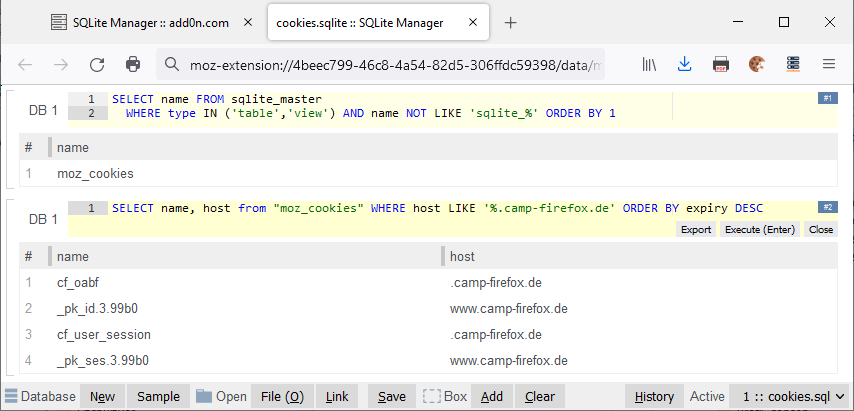Go back to the previous page
The image size is (854, 411).
pos(26,64)
